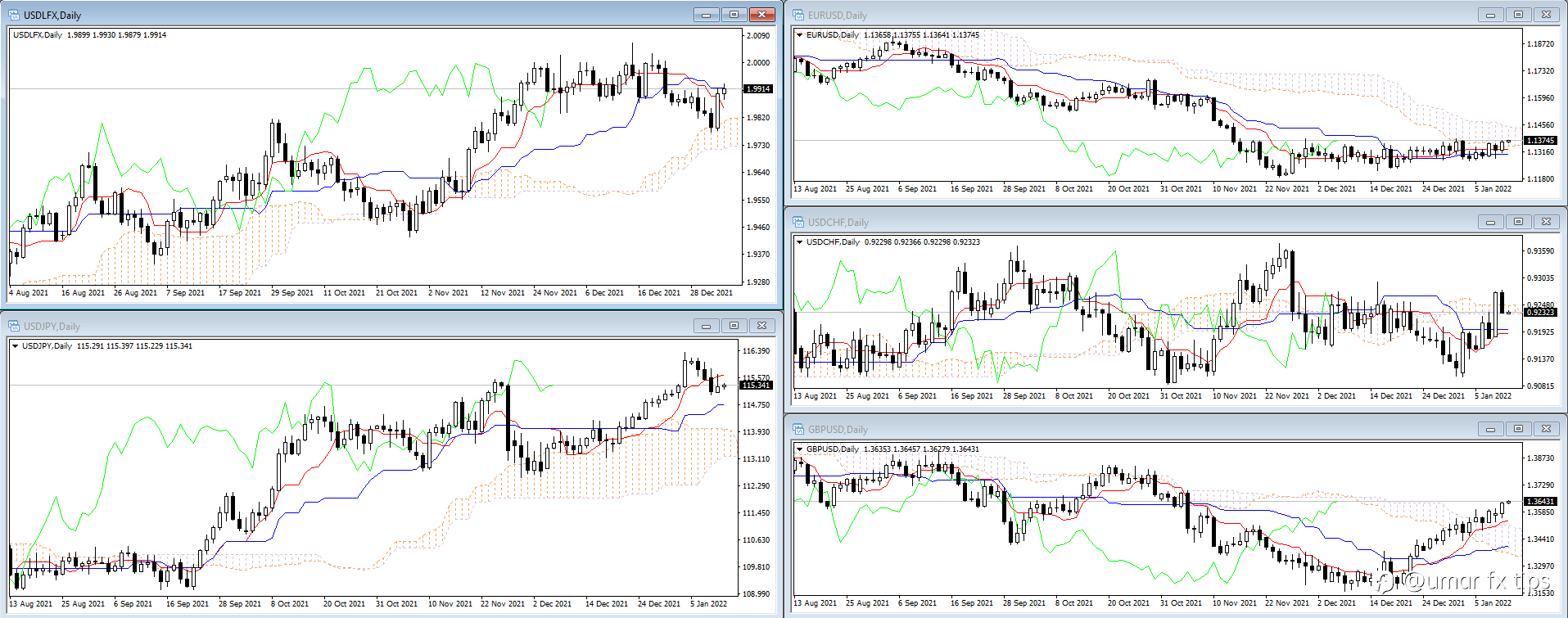Viewport: 1568px width, 618px height.
Task: Minimize the USDJPY,Daily chart window
Action: [x=706, y=326]
